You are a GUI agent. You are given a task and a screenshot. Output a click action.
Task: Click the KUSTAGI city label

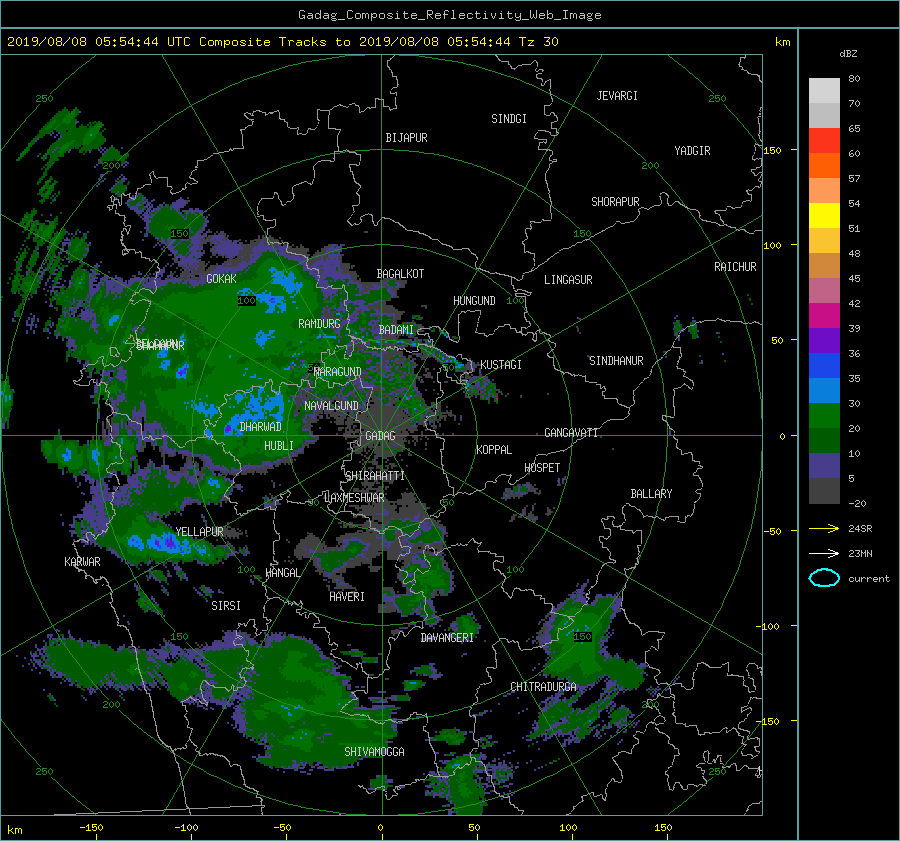tap(501, 365)
